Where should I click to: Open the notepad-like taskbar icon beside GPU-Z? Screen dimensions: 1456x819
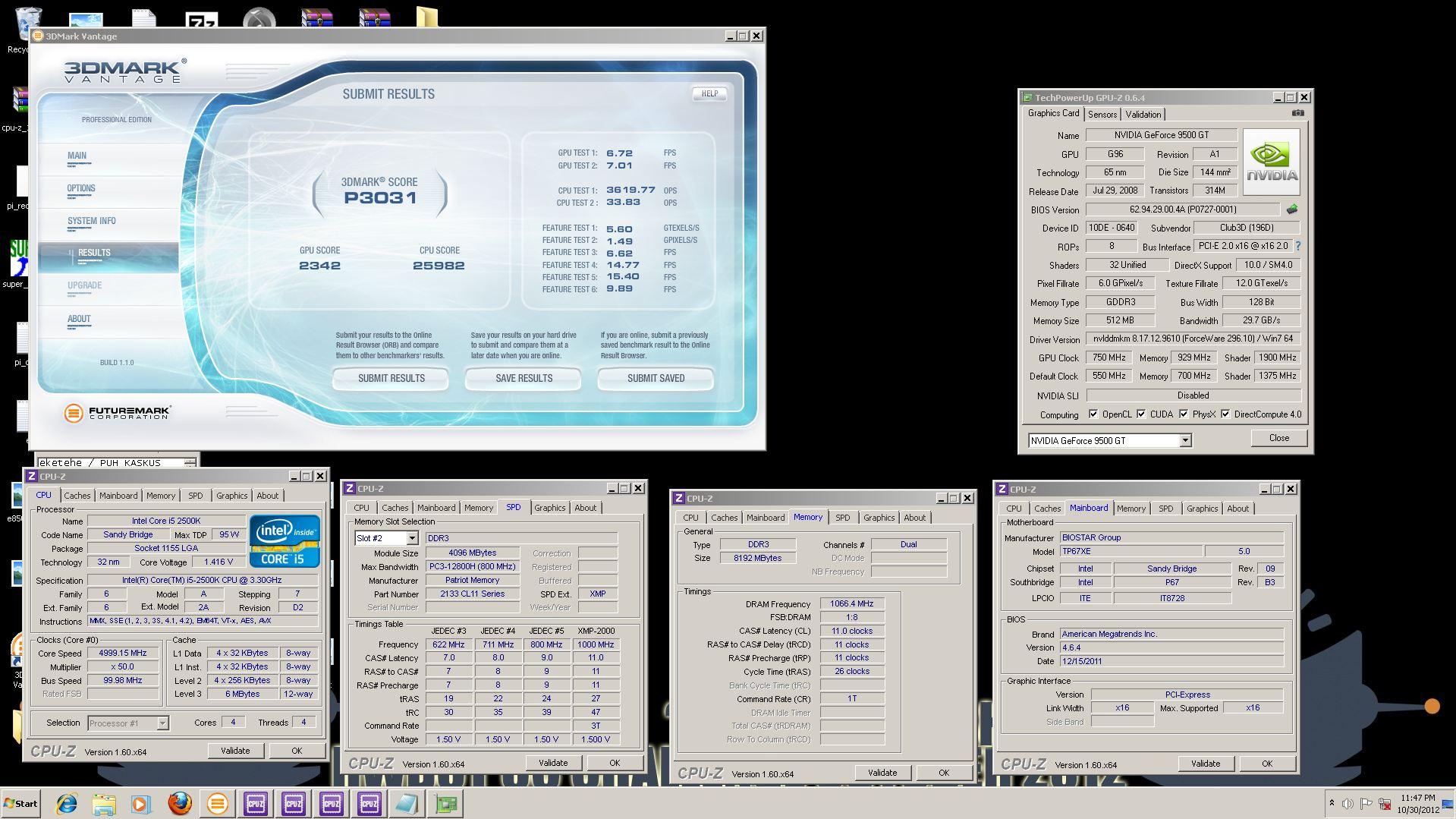pos(407,803)
